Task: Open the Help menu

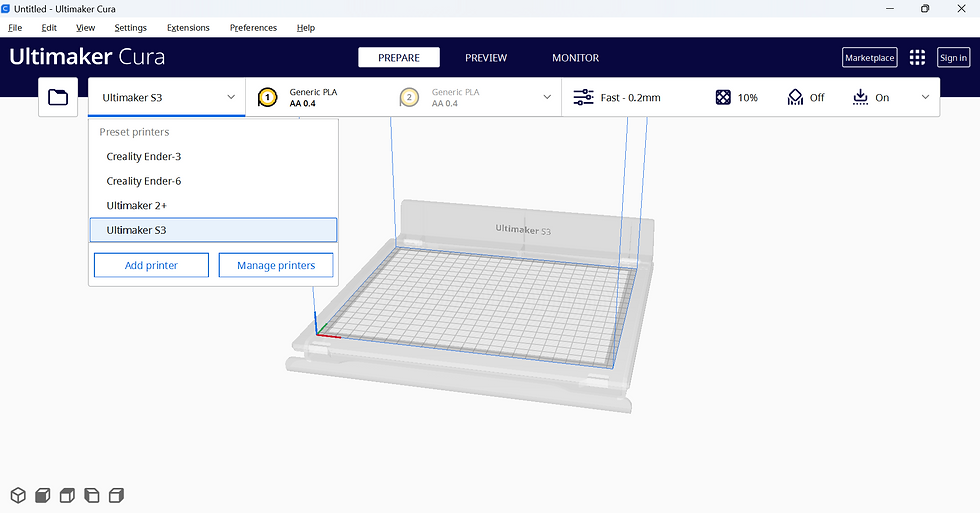Action: tap(306, 27)
